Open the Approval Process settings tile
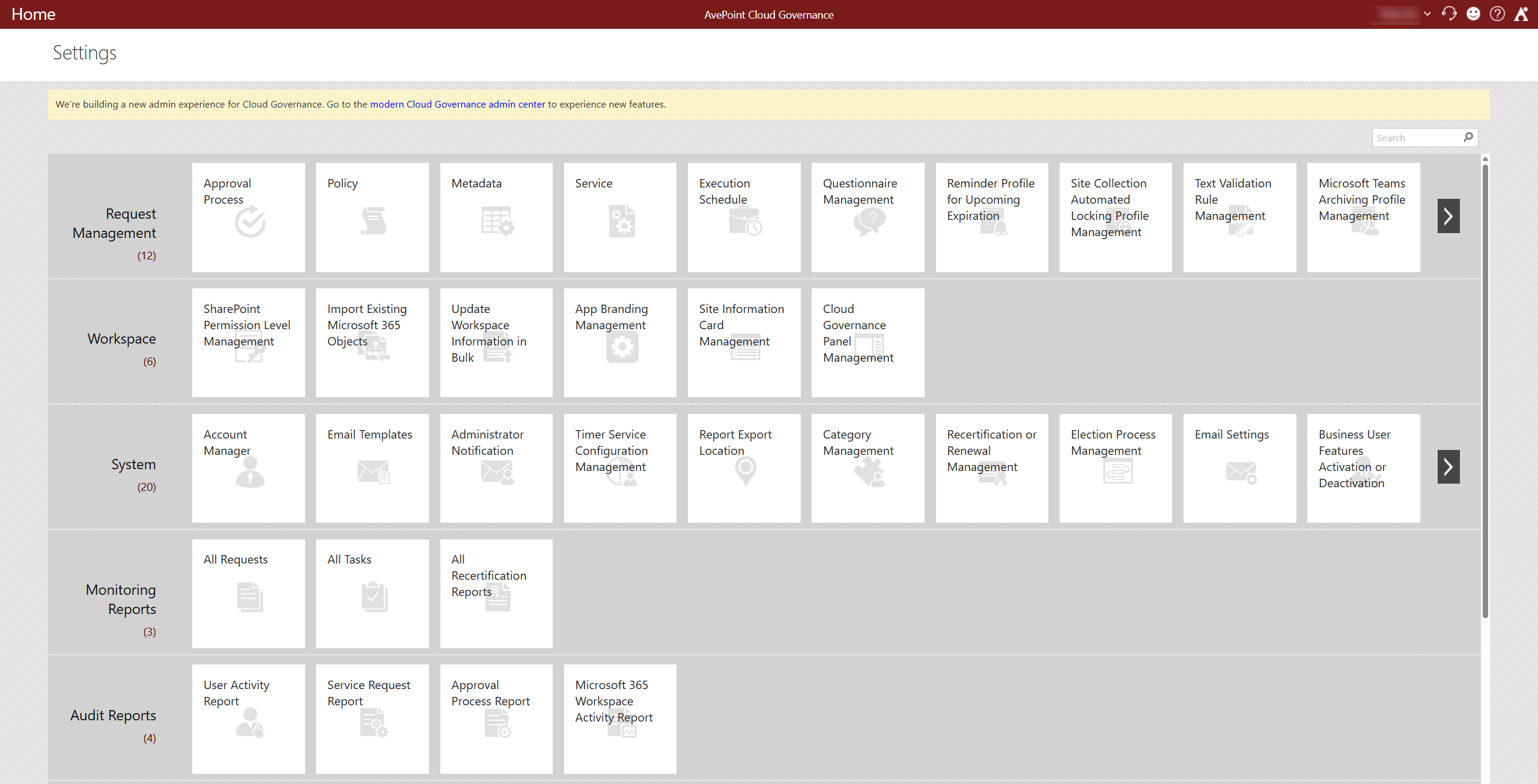The height and width of the screenshot is (784, 1538). 249,217
